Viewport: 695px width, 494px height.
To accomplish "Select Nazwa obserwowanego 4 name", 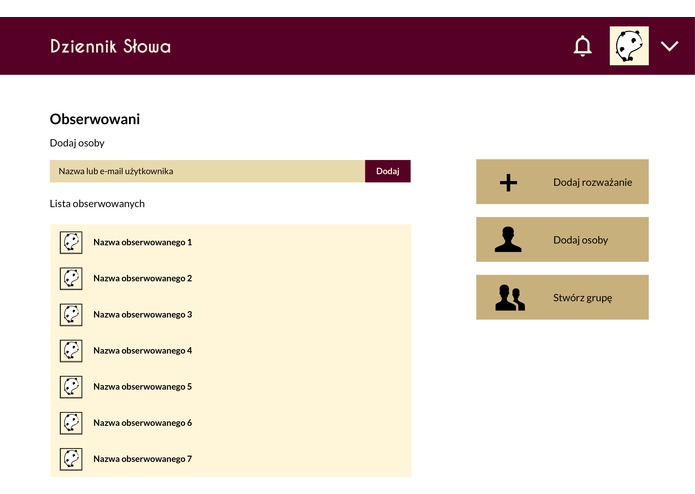I will click(142, 351).
